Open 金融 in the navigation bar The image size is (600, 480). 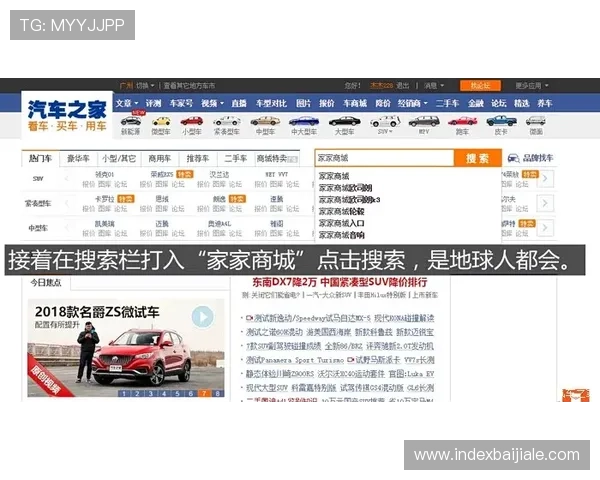(476, 103)
